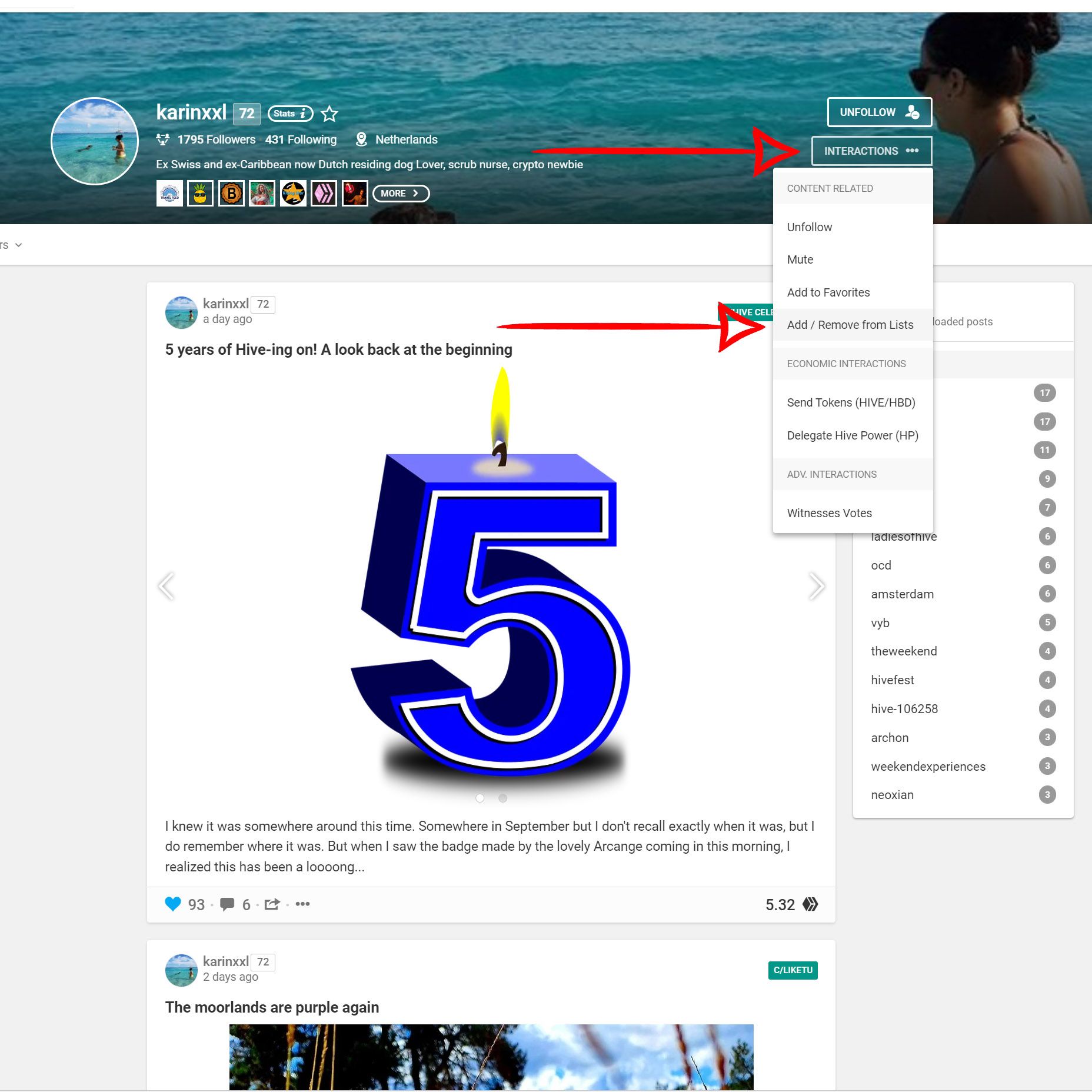This screenshot has height=1092, width=1092.
Task: Choose Mute from the interactions menu
Action: coord(853,259)
